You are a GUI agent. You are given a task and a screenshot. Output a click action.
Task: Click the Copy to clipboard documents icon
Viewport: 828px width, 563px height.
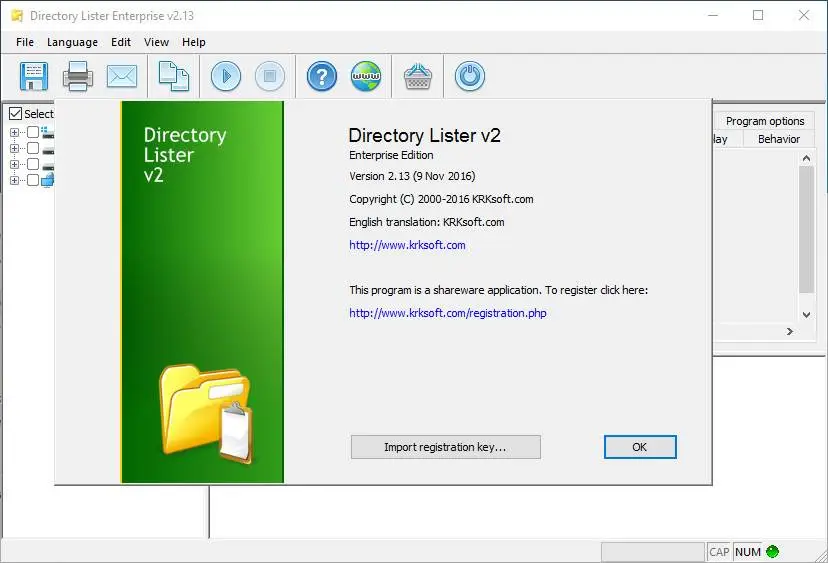(x=174, y=76)
